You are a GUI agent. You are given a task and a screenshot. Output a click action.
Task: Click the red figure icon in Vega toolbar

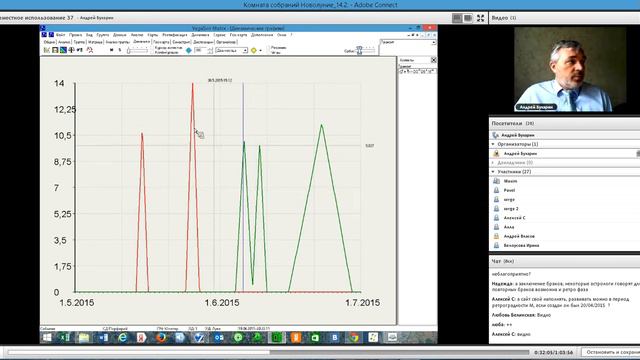[90, 50]
